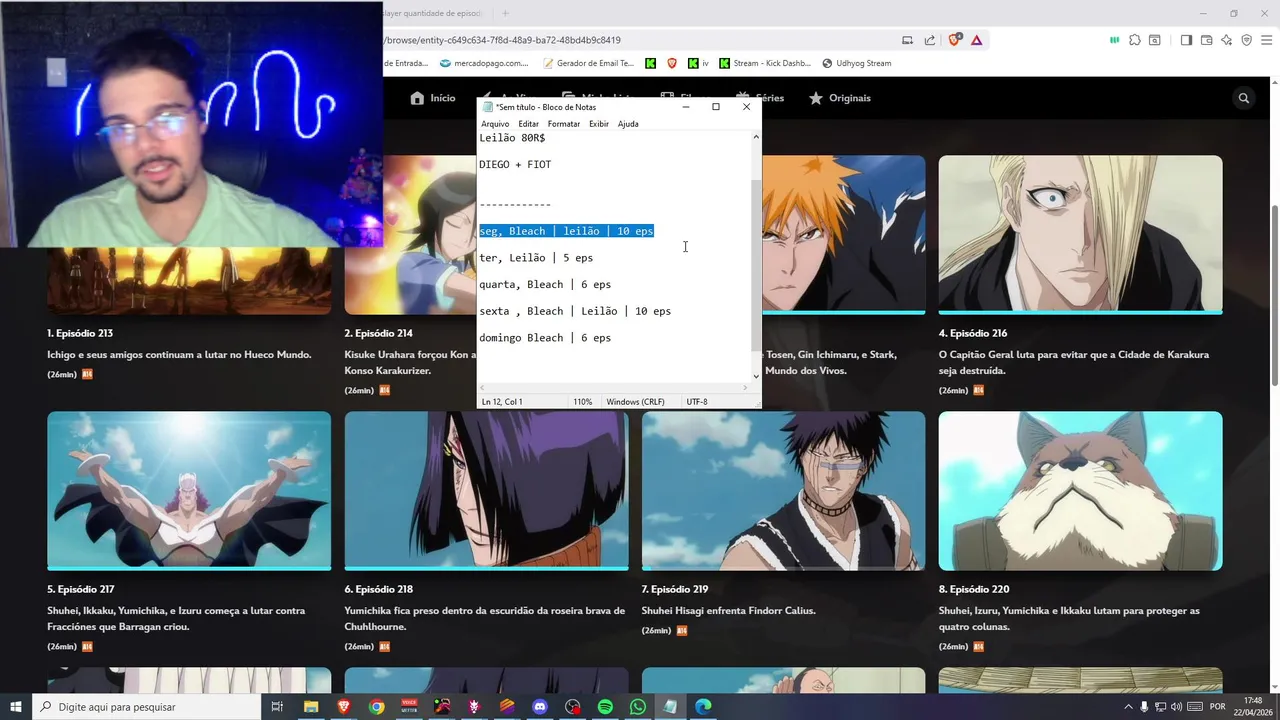
Task: Focus the Windows taskbar search box
Action: [147, 707]
